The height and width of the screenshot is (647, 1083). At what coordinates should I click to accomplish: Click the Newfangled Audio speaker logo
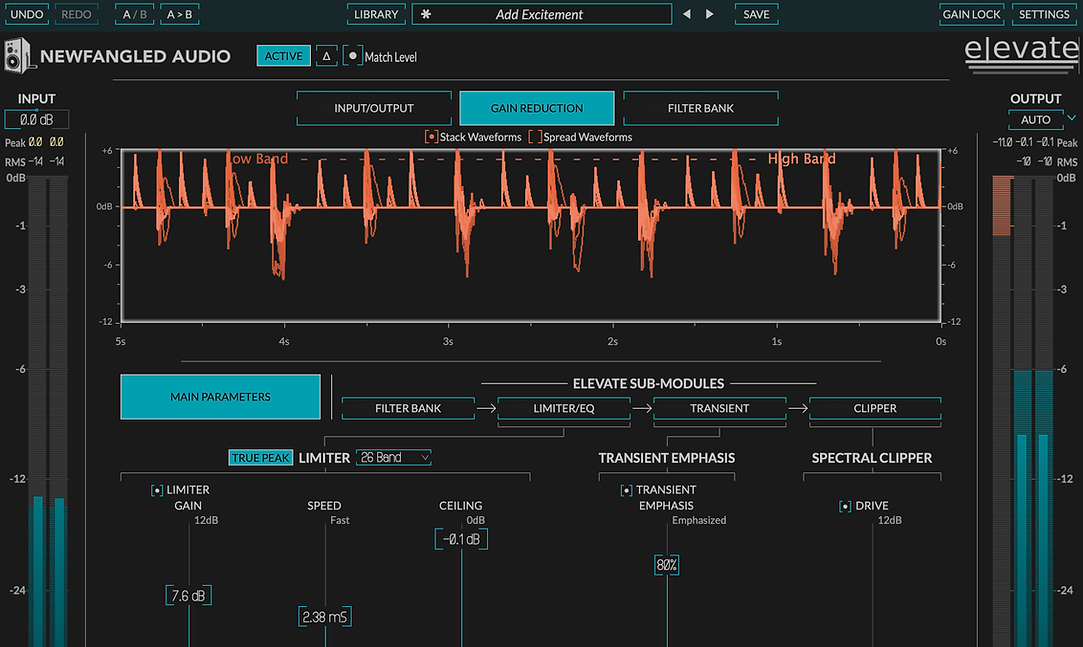18,56
